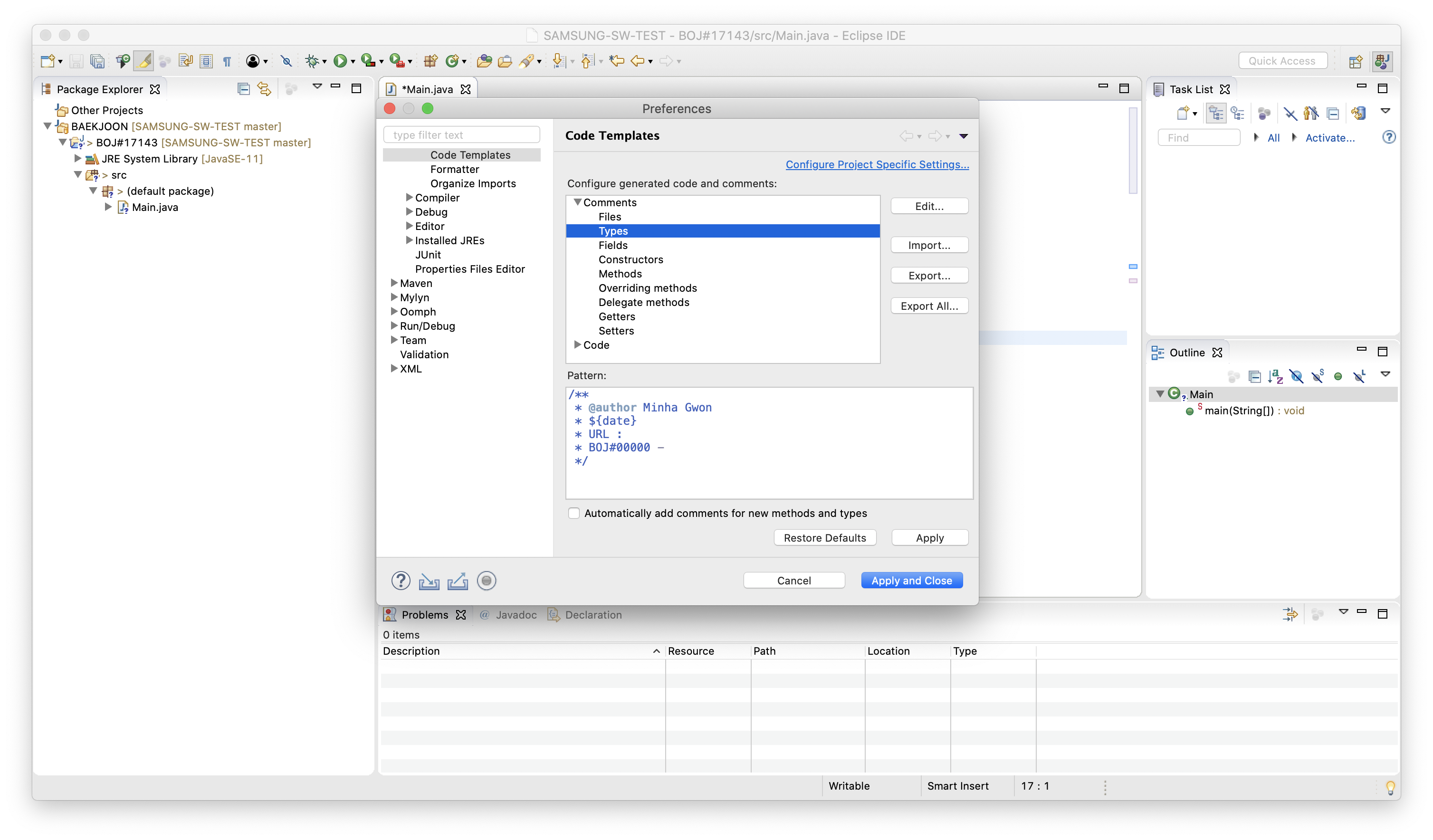Toggle the Hide Fields icon in Outline
The height and width of the screenshot is (840, 1433).
[x=1297, y=376]
